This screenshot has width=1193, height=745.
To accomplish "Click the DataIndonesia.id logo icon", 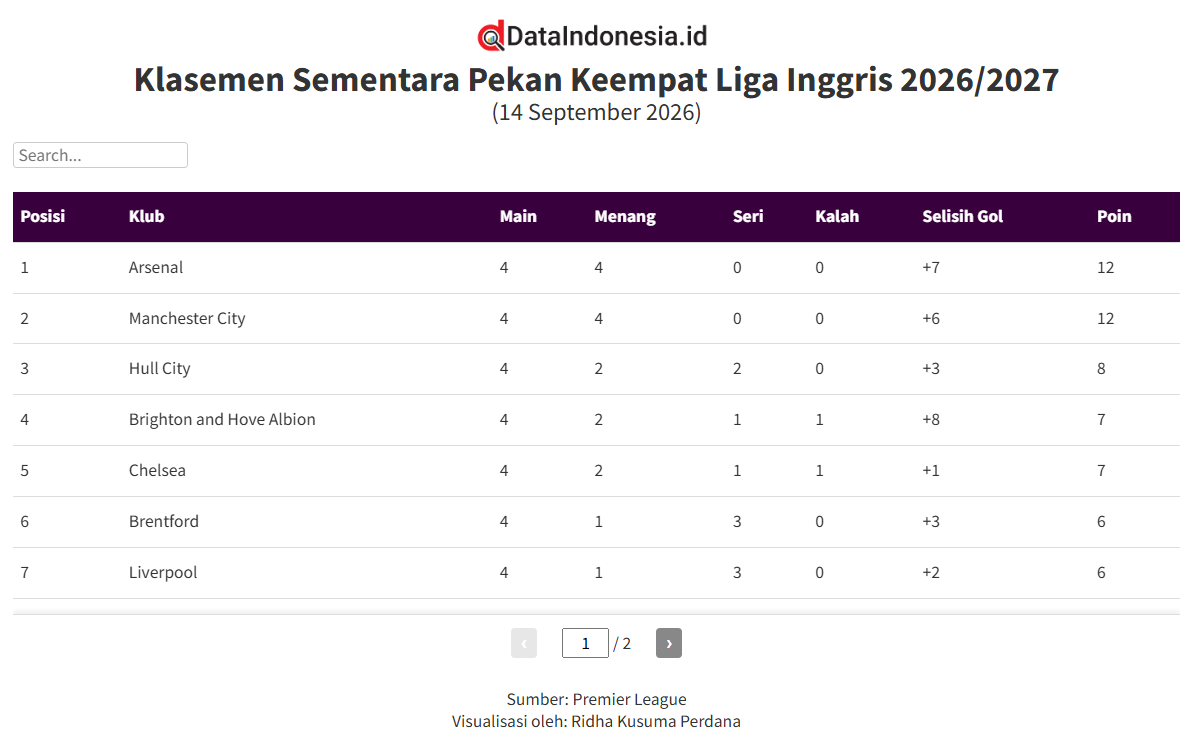I will click(x=491, y=36).
